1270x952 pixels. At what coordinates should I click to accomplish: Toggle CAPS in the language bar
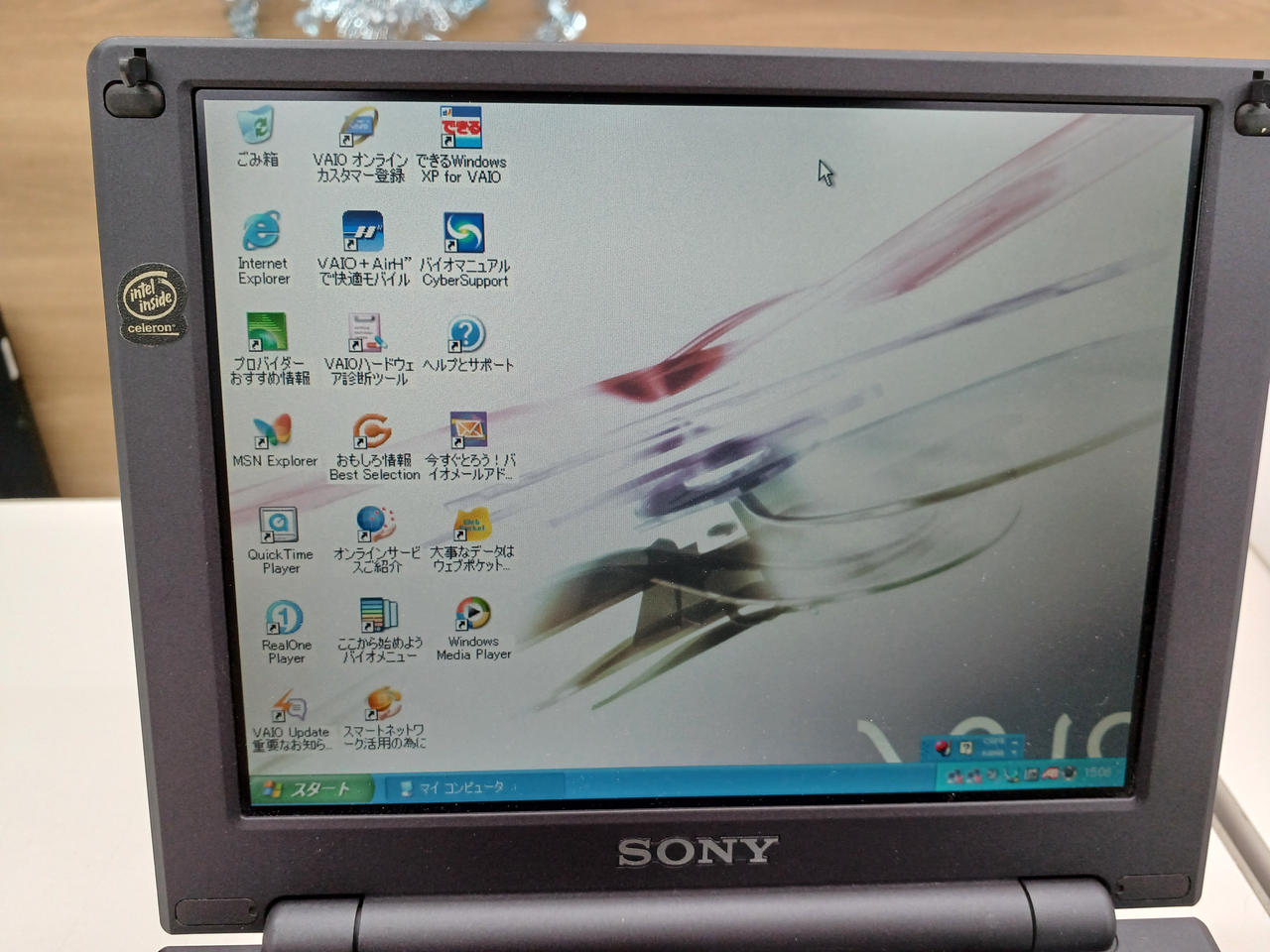tap(993, 741)
